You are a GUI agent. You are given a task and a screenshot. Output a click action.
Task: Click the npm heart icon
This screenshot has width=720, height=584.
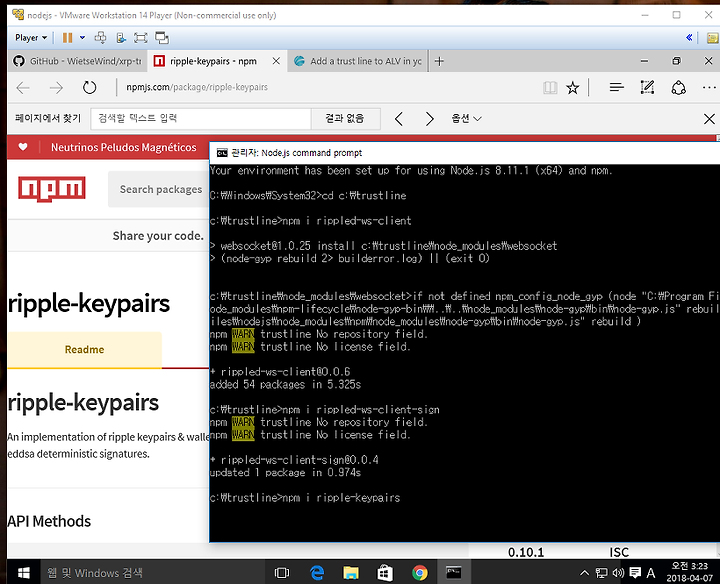22,147
